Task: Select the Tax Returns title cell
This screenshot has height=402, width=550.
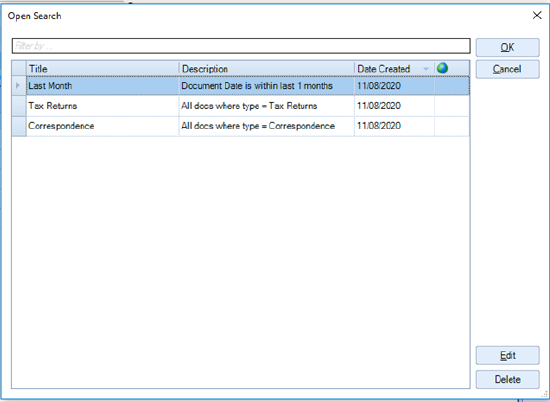Action: 102,106
